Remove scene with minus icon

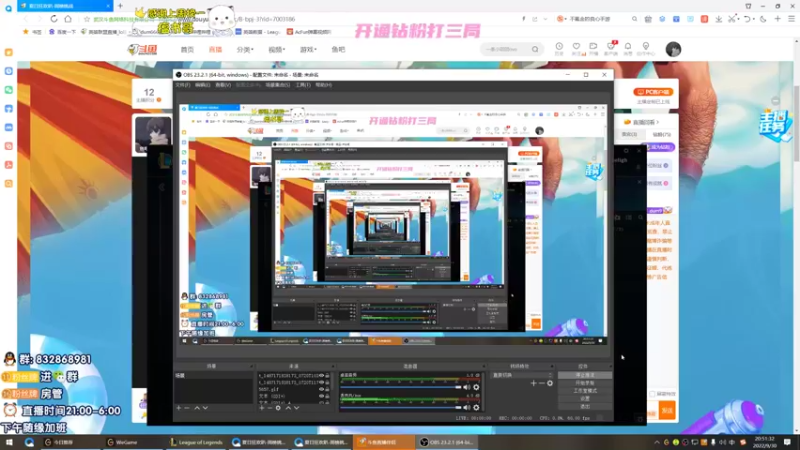187,408
